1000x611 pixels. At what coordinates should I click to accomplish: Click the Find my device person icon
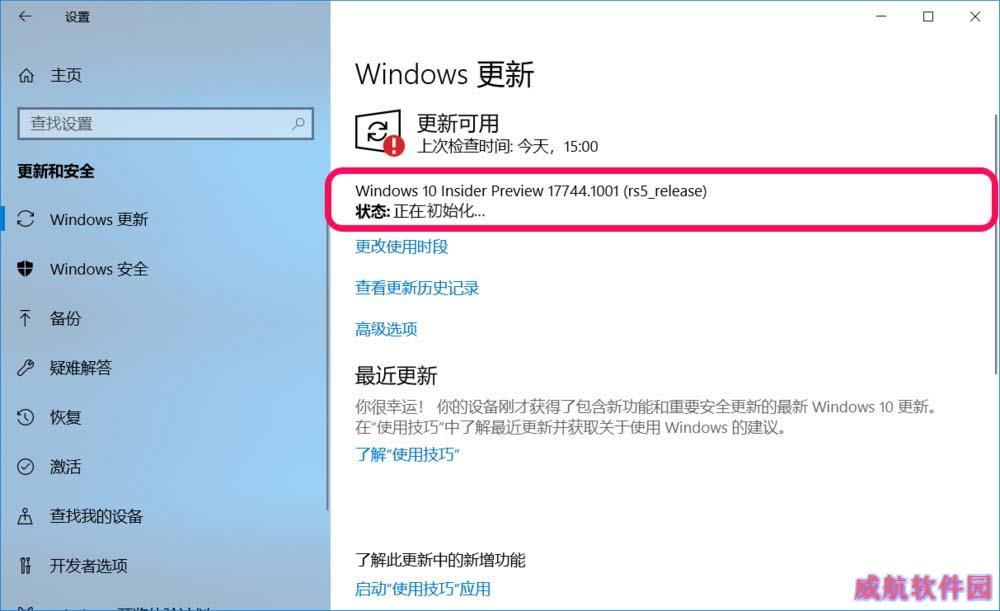coord(25,516)
